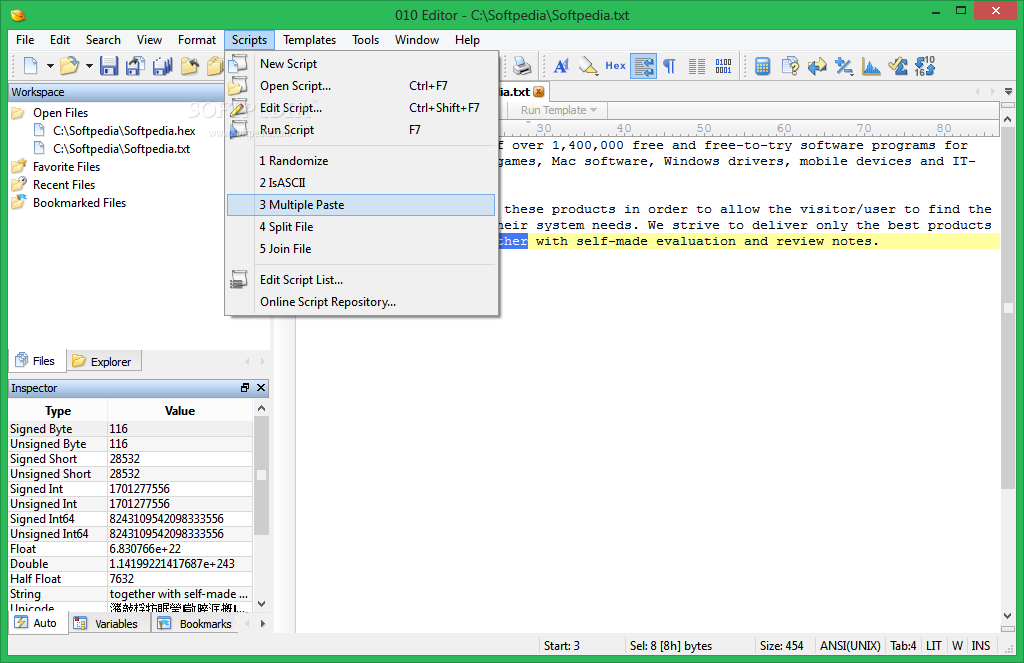The height and width of the screenshot is (663, 1024).
Task: Click the Highlight marker tool icon
Action: pos(588,65)
